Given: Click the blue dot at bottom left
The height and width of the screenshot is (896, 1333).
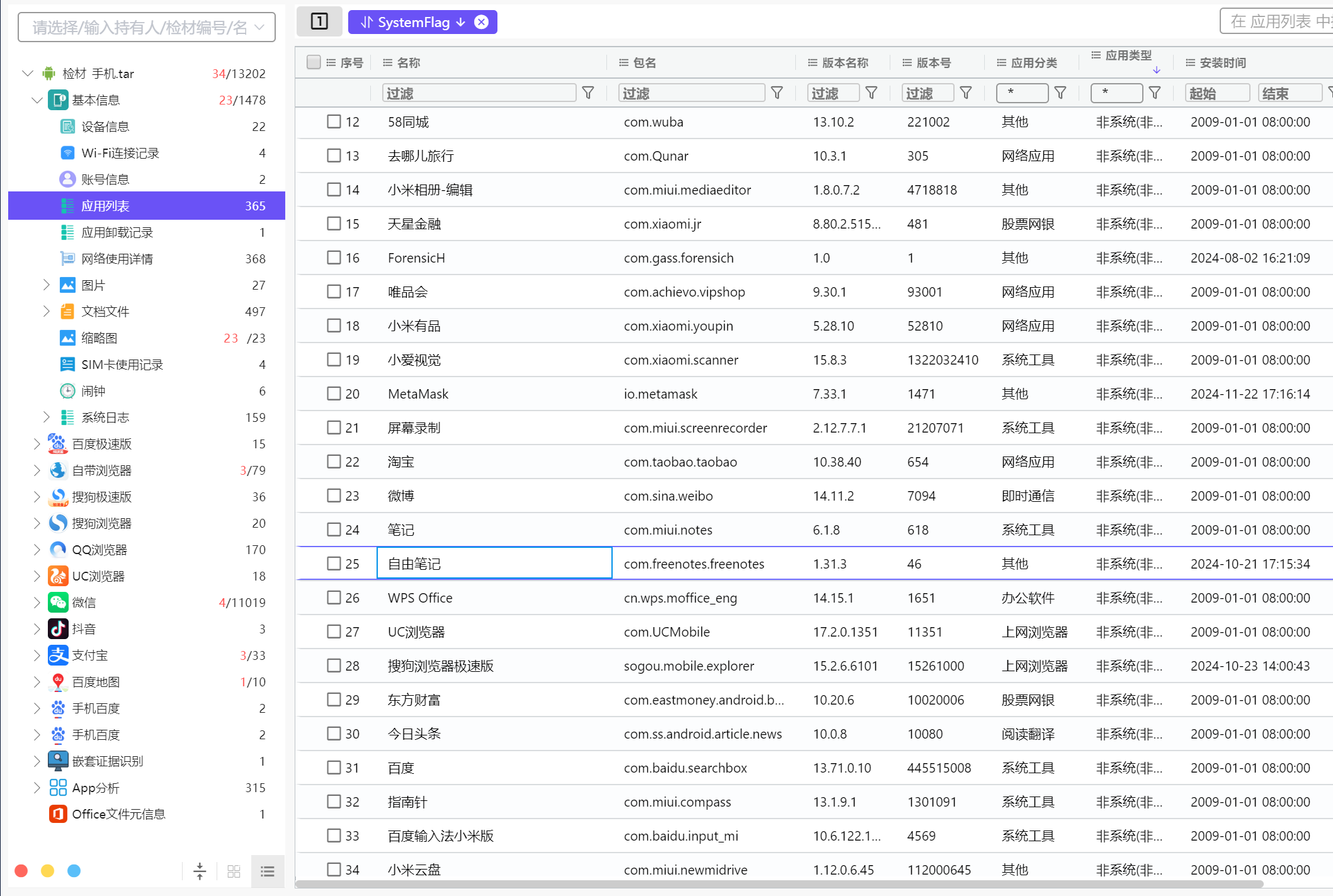Looking at the screenshot, I should pyautogui.click(x=74, y=871).
